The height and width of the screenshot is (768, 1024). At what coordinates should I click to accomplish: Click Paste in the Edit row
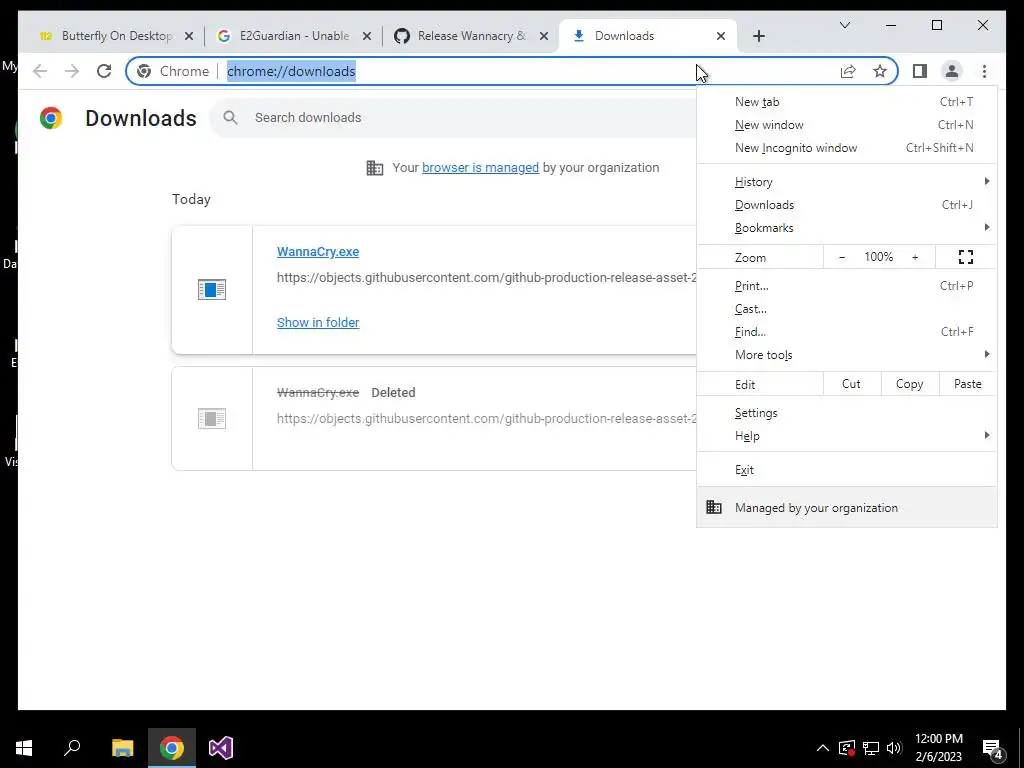coord(967,384)
